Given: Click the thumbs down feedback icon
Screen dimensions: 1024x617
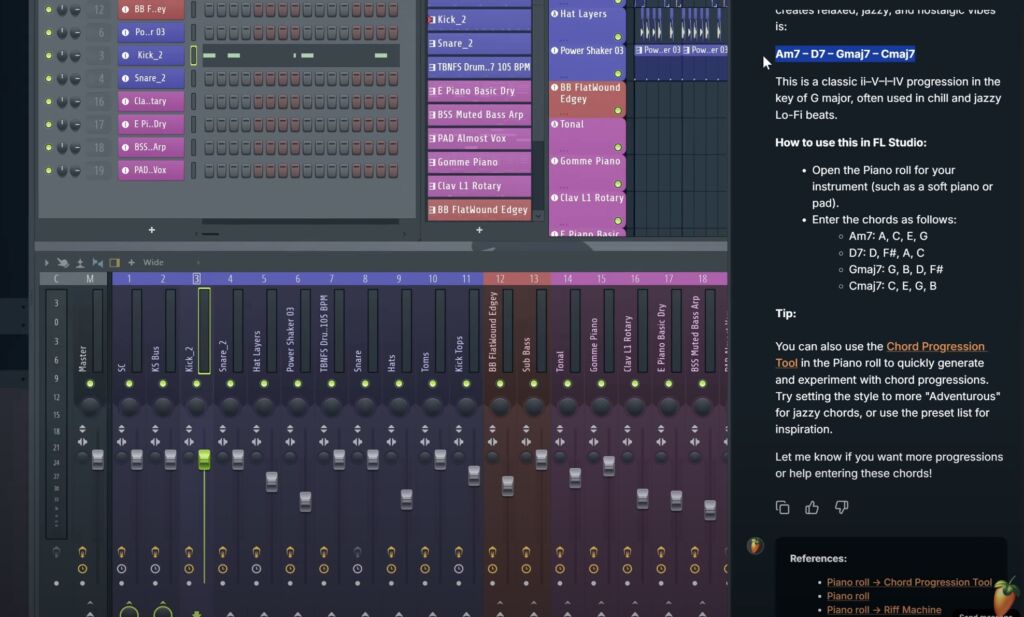Looking at the screenshot, I should point(841,508).
